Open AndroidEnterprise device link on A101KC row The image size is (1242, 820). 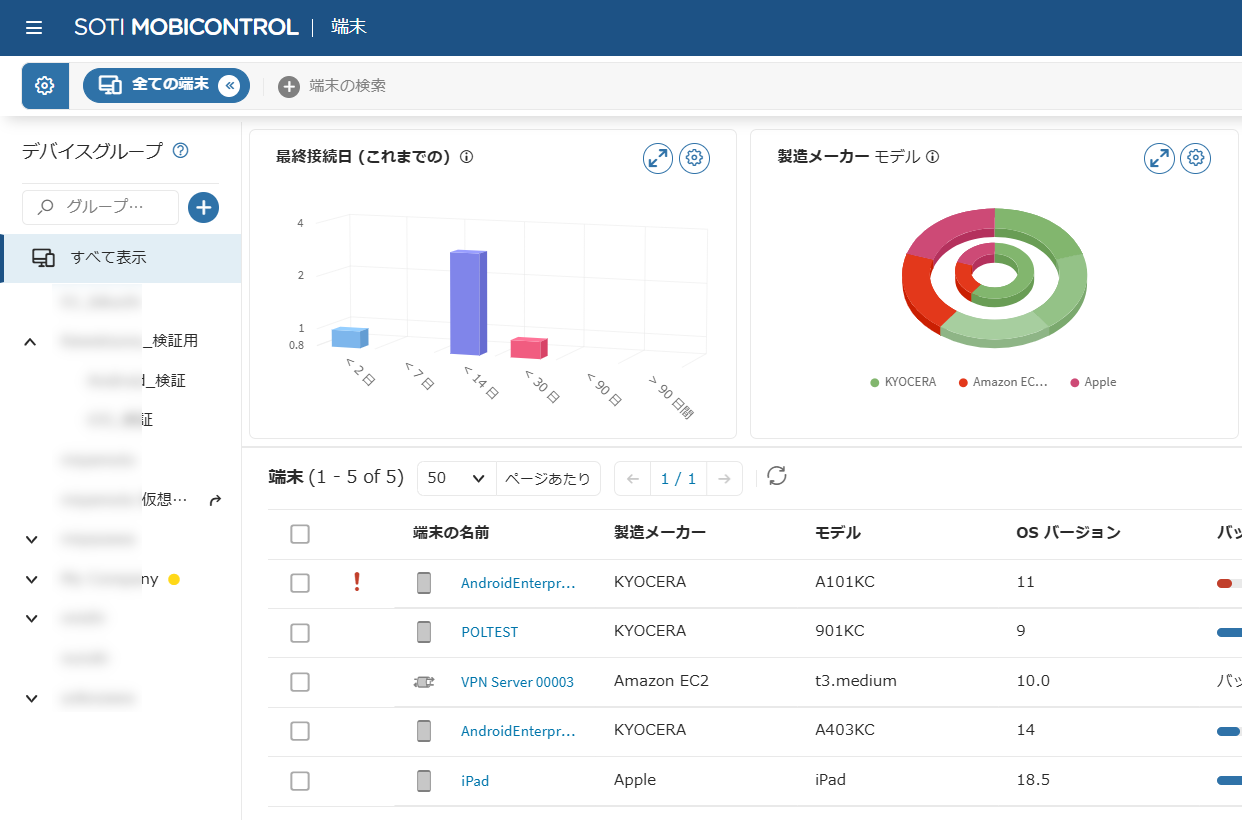click(518, 583)
